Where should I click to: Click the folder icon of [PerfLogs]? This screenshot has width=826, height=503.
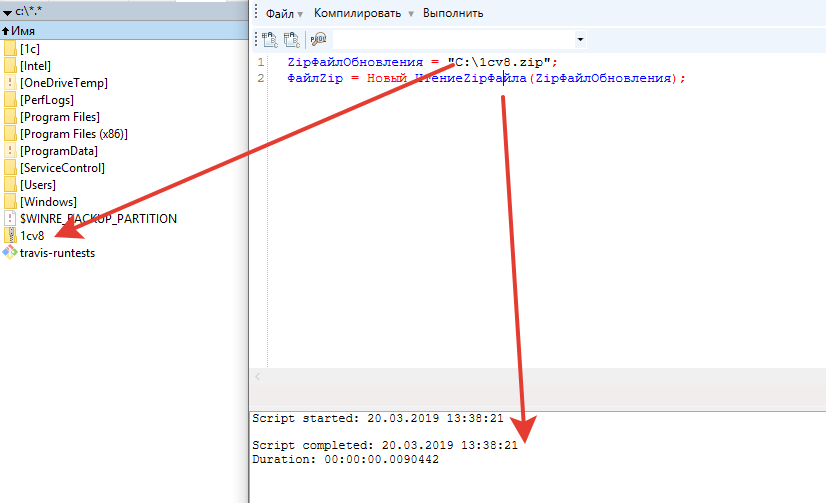[x=10, y=100]
